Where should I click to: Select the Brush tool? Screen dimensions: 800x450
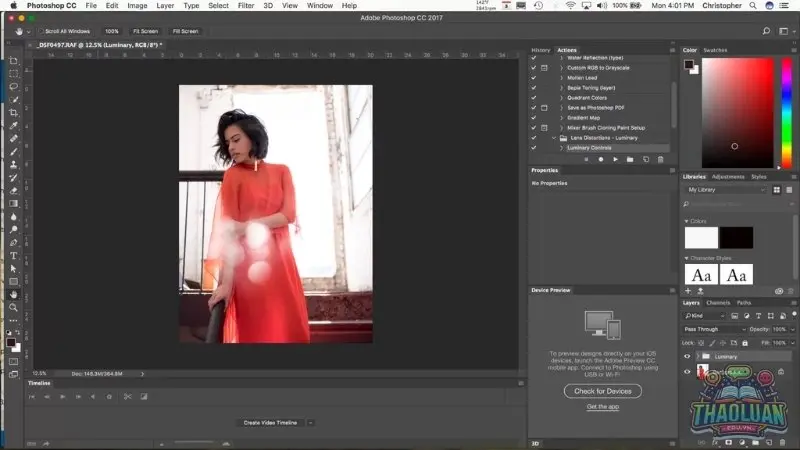click(14, 152)
